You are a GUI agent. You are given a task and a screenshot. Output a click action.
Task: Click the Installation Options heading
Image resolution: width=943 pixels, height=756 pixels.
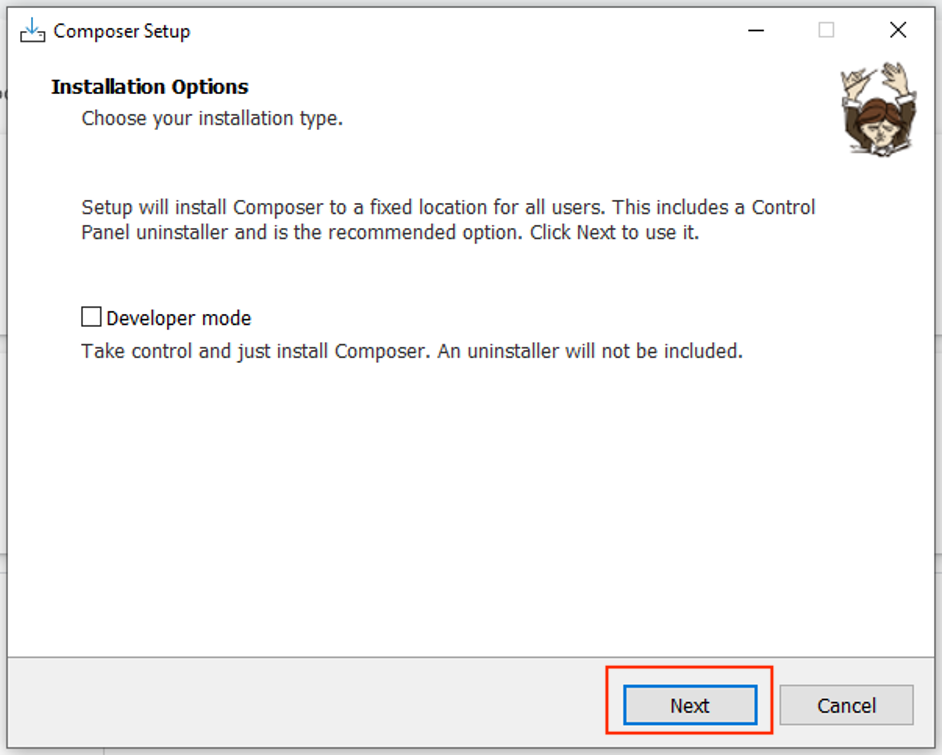tap(150, 87)
